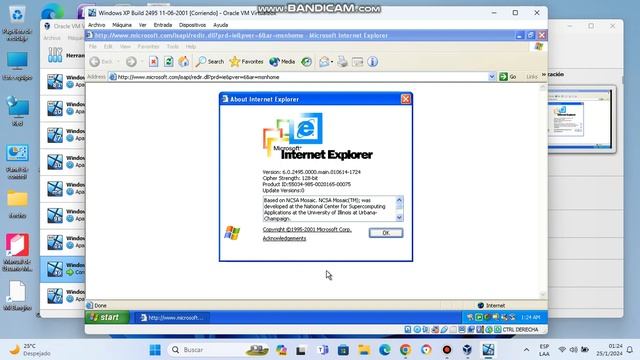Click the IE Forward arrow button
The height and width of the screenshot is (360, 640).
[x=131, y=62]
